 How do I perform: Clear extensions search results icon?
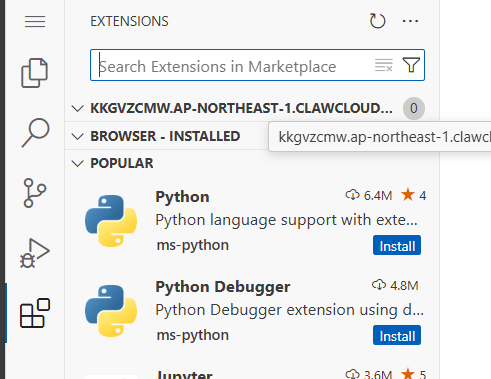click(383, 65)
